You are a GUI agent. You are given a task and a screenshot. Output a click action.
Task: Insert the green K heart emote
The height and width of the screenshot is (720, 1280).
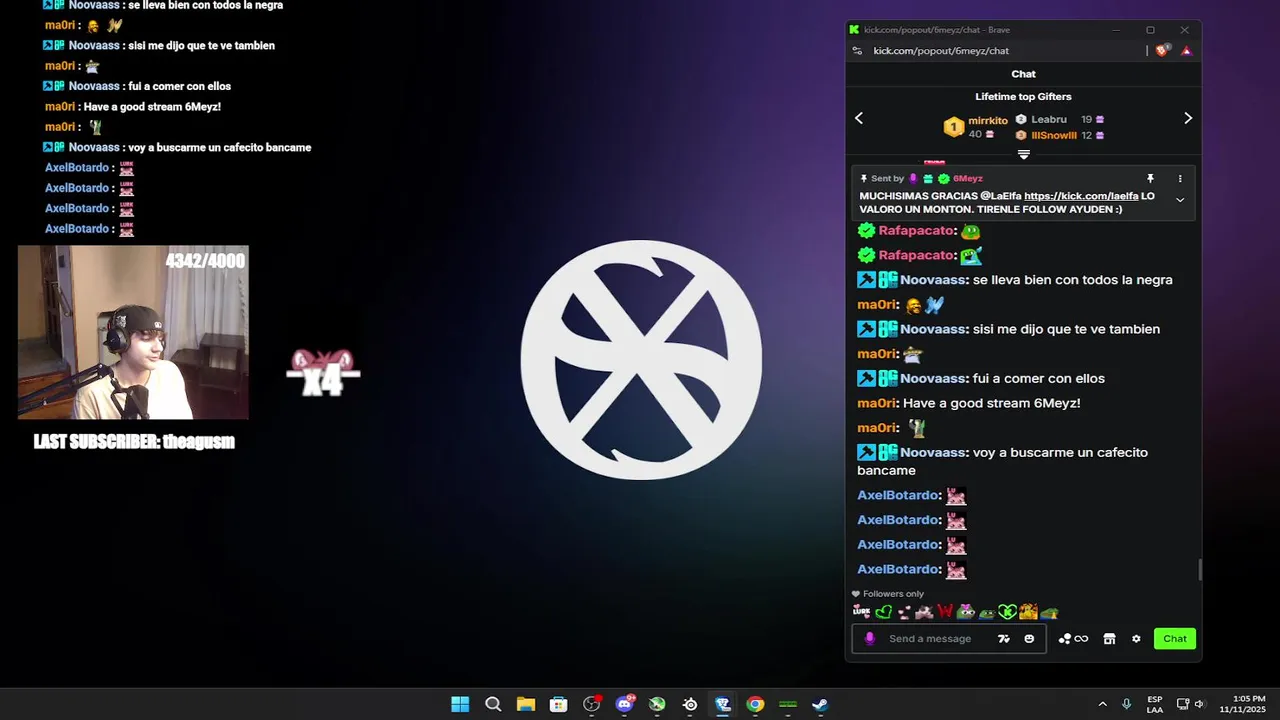pos(1007,612)
